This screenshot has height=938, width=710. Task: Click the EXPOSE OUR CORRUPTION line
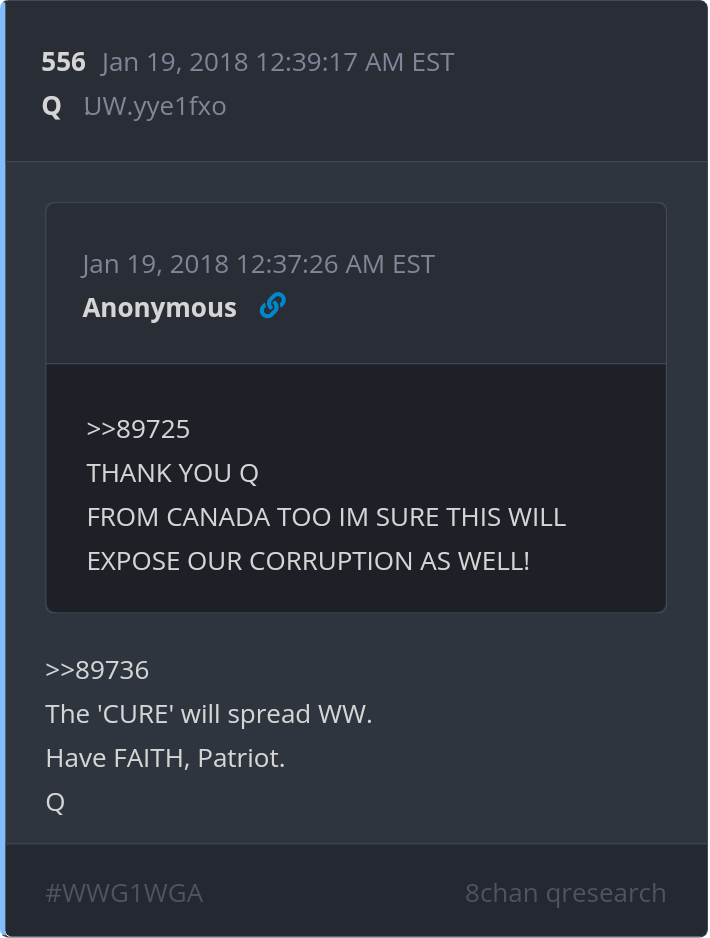coord(308,561)
